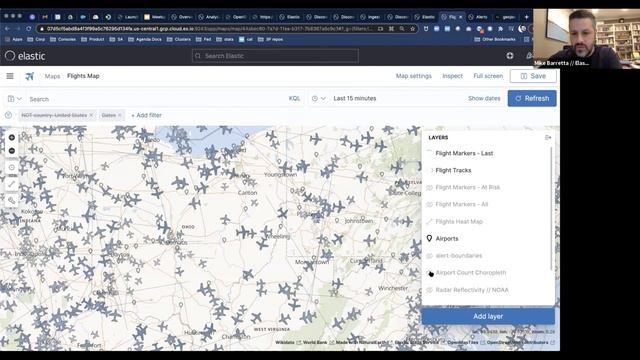Open a new browser tab
The height and width of the screenshot is (360, 640).
click(x=526, y=17)
